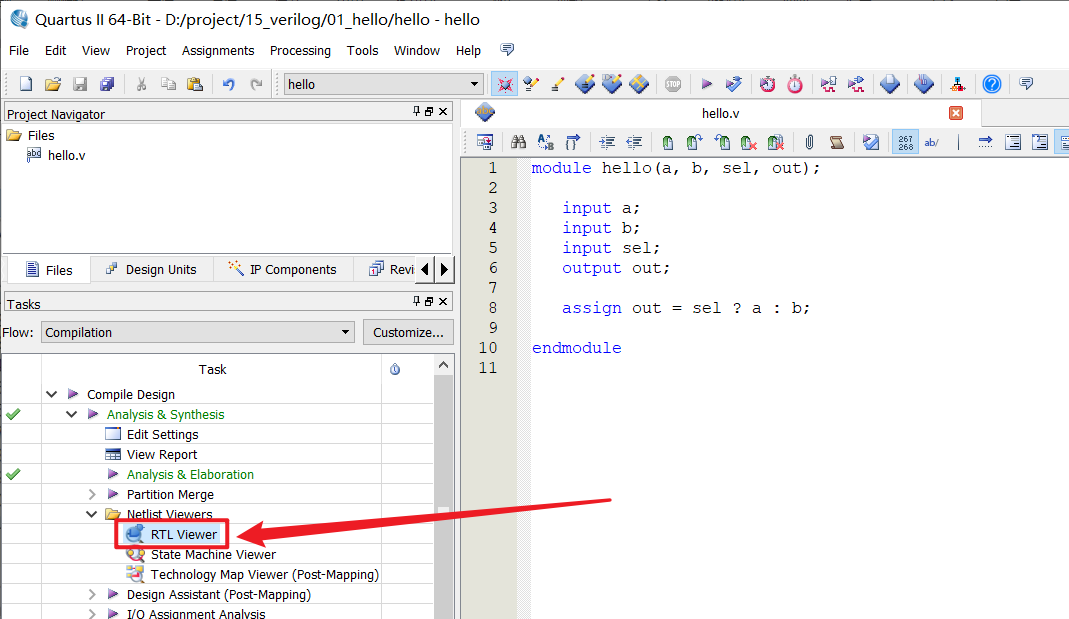Image resolution: width=1069 pixels, height=619 pixels.
Task: Pin the Tasks panel
Action: pyautogui.click(x=417, y=301)
